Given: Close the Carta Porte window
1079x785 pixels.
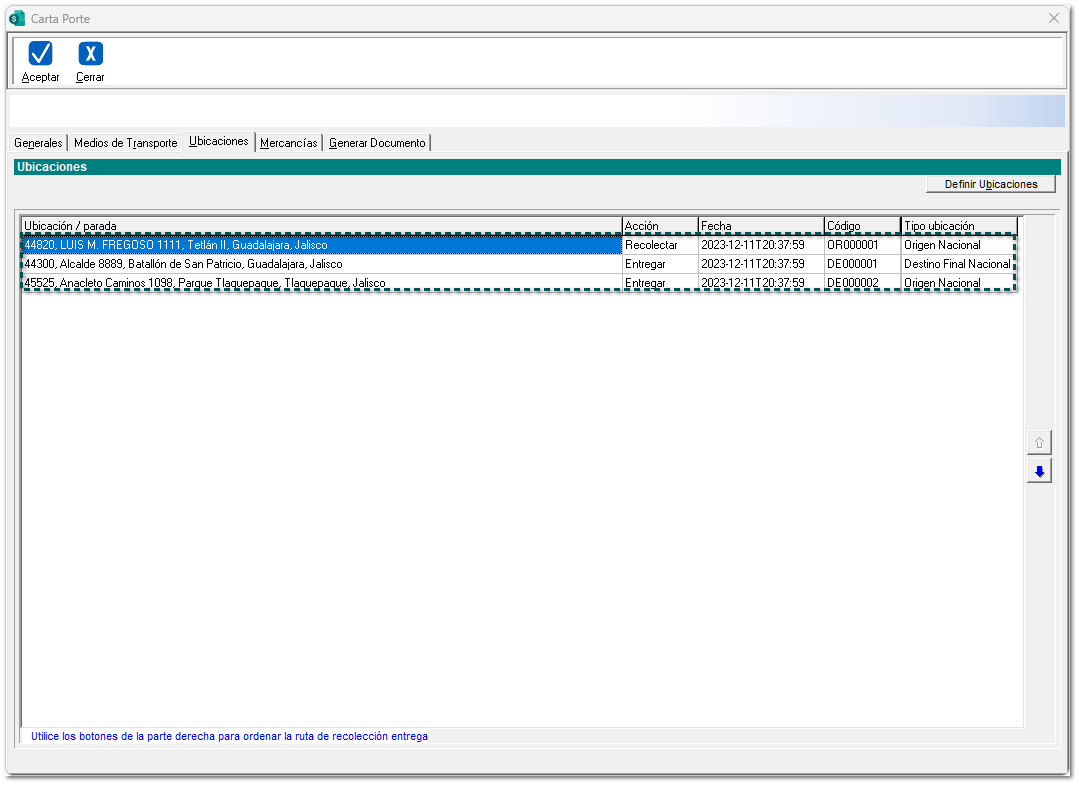Looking at the screenshot, I should pyautogui.click(x=1053, y=18).
